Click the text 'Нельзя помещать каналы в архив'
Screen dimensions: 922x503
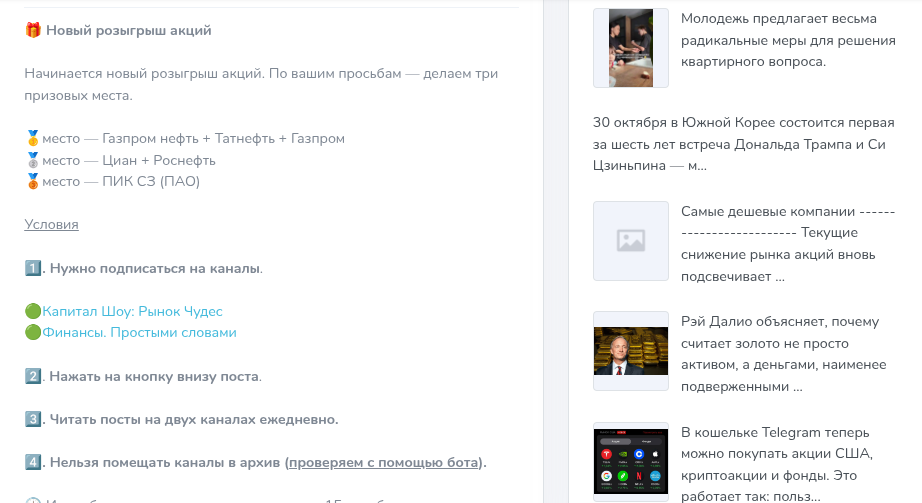(165, 462)
